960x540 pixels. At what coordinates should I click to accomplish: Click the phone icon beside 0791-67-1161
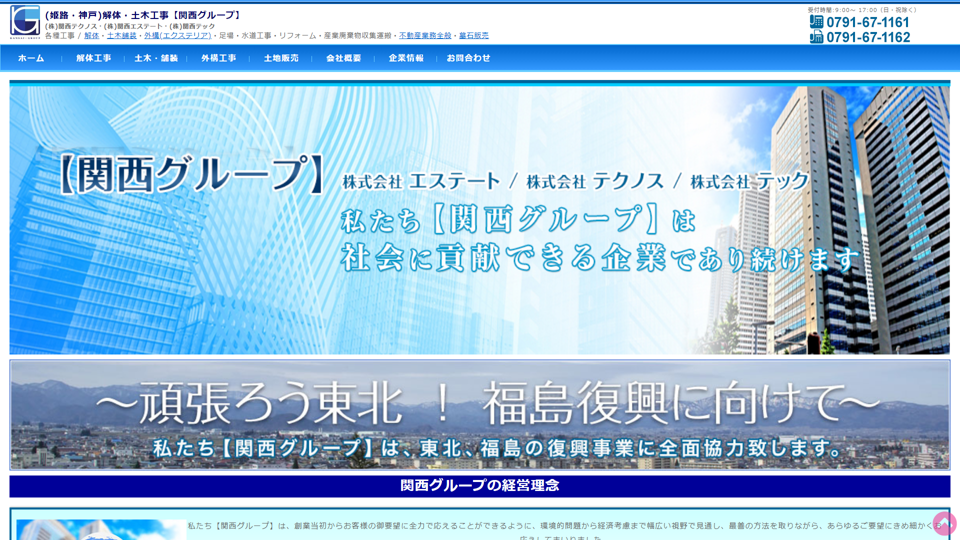pos(816,22)
